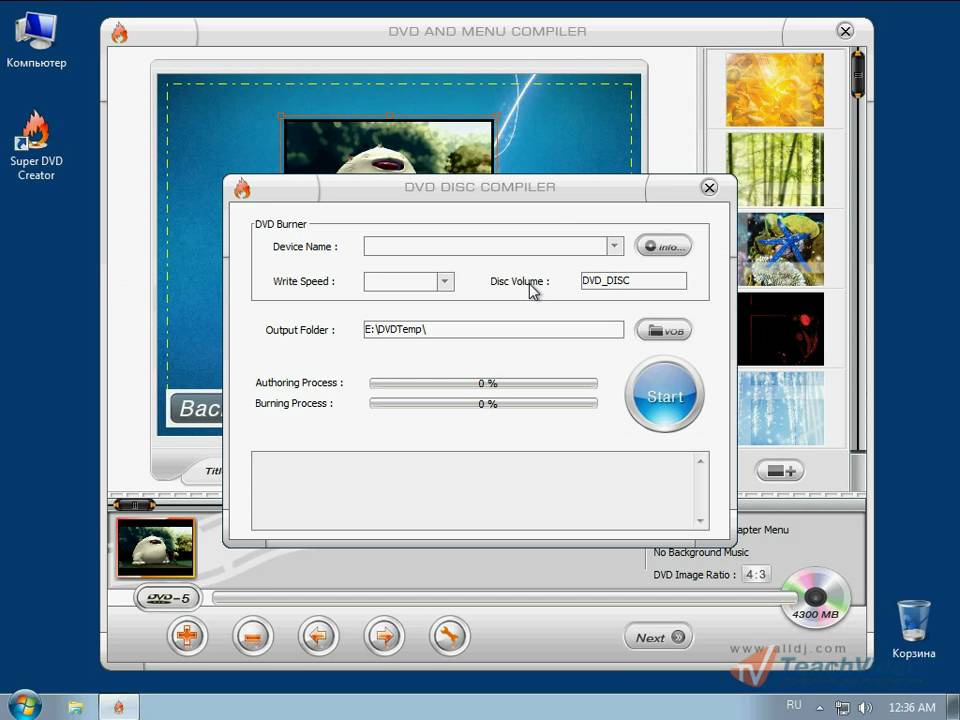
Task: Click the volume speaker tray icon
Action: click(865, 708)
